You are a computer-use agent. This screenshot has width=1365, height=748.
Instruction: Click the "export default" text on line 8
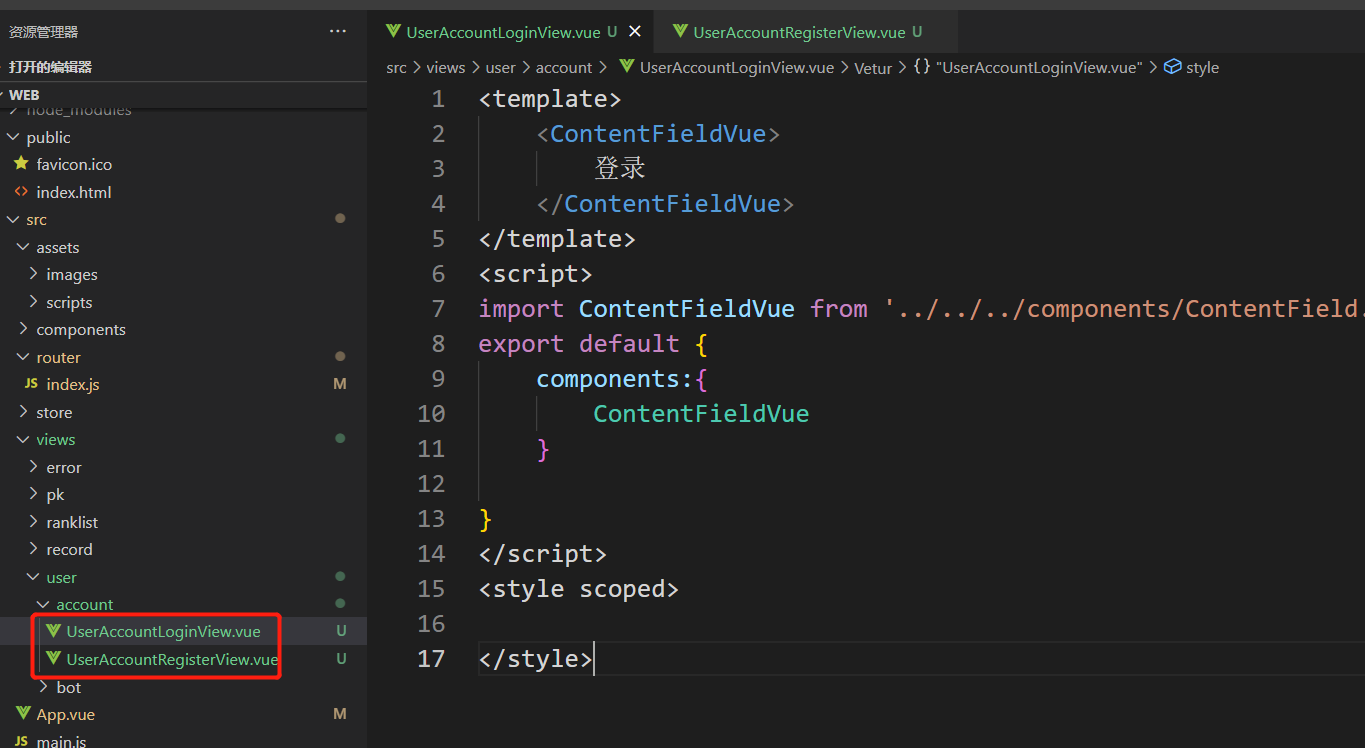pyautogui.click(x=579, y=344)
